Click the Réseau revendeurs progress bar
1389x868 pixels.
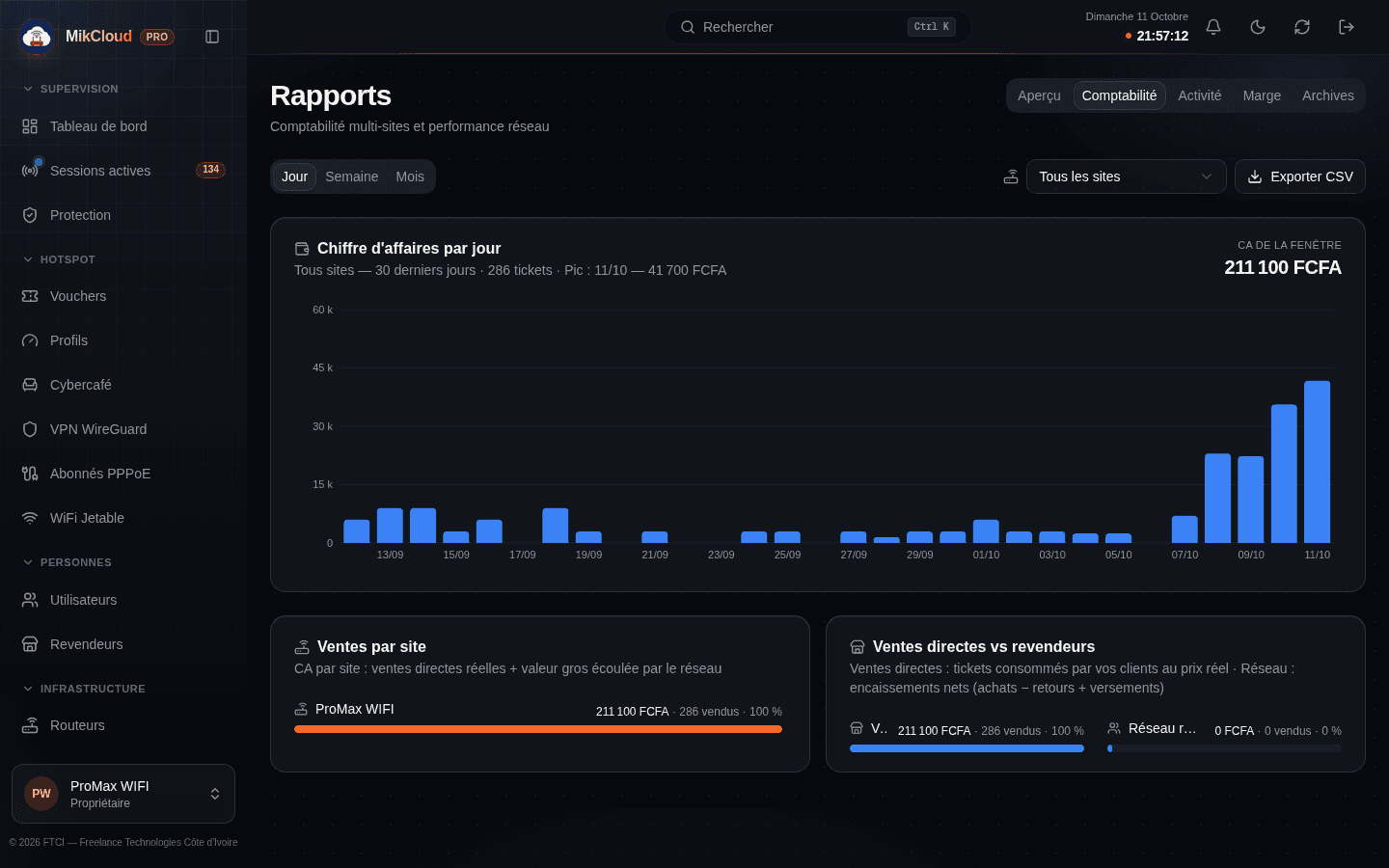pos(1224,748)
